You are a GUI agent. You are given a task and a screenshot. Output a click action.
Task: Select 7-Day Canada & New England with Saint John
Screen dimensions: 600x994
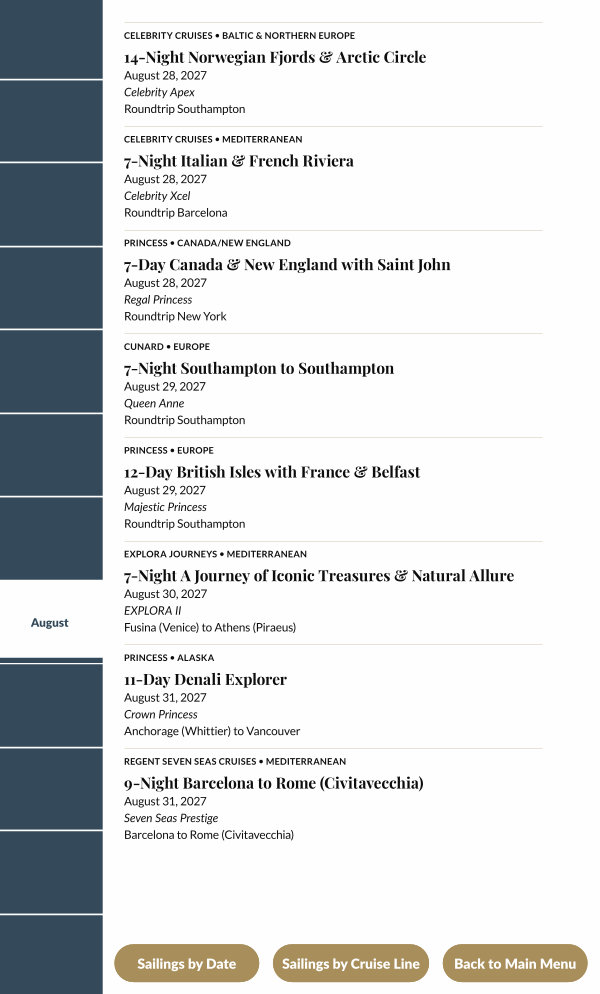pyautogui.click(x=287, y=265)
